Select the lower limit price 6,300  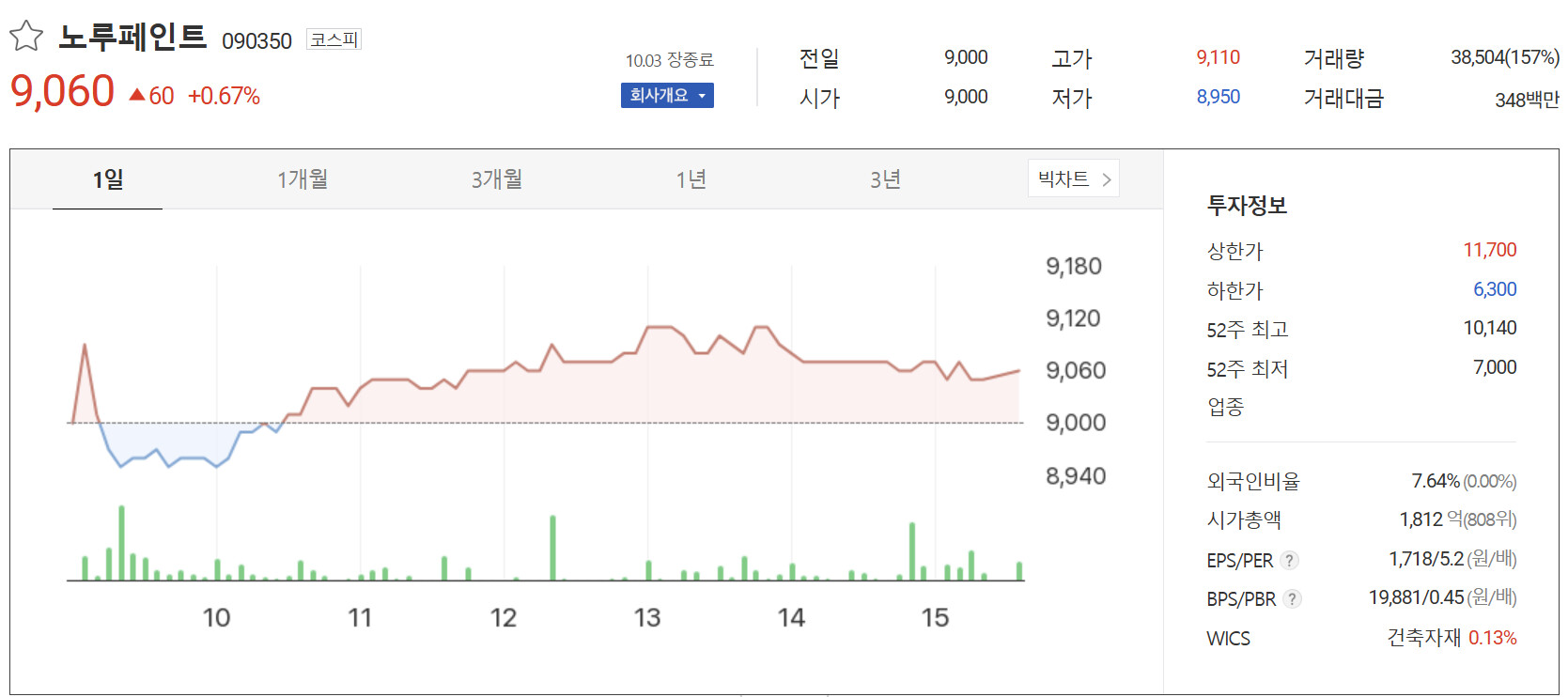[x=1495, y=289]
